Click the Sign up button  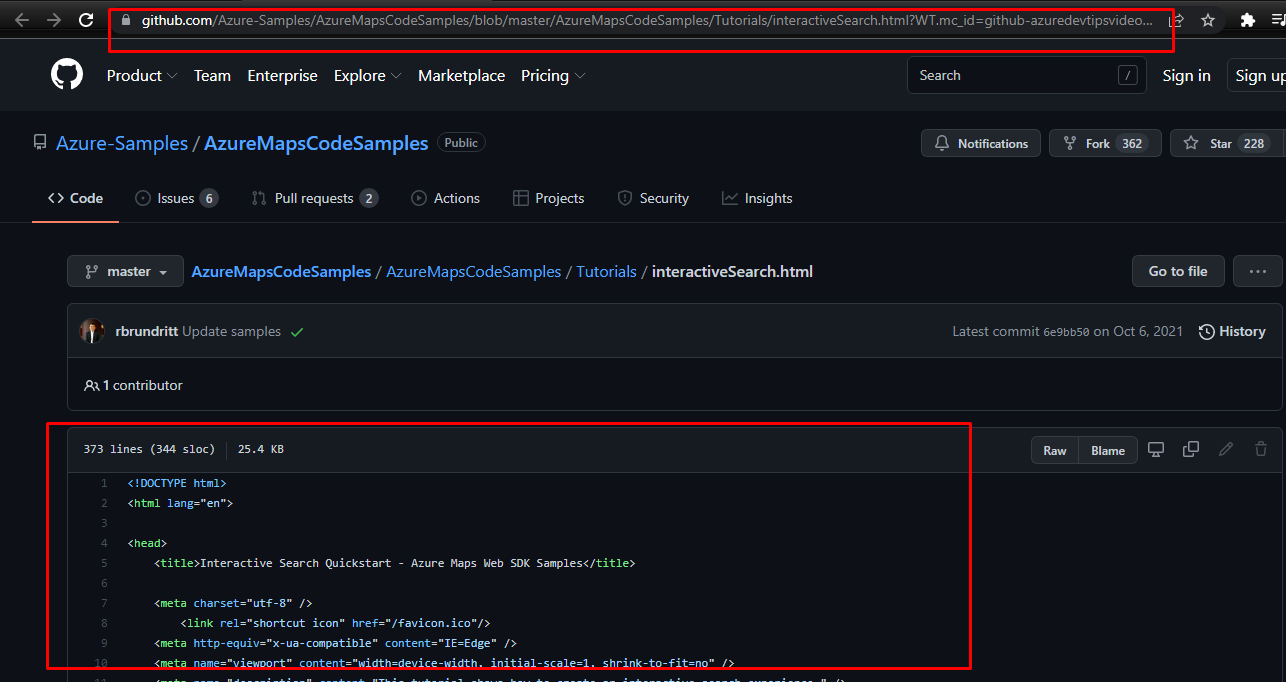point(1258,76)
